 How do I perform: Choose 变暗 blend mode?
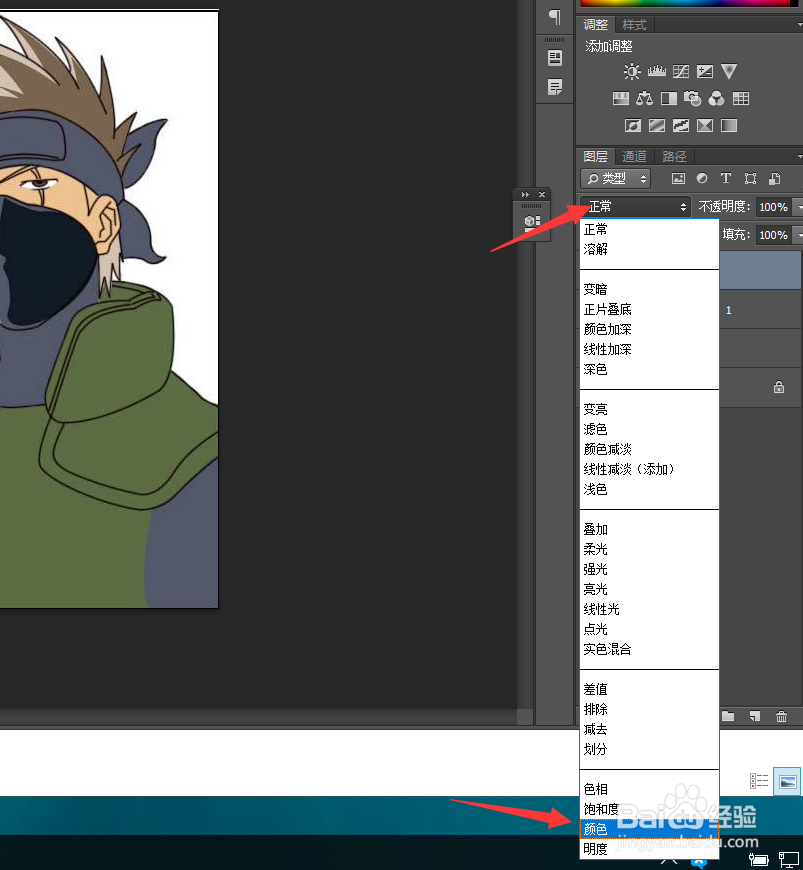click(649, 290)
